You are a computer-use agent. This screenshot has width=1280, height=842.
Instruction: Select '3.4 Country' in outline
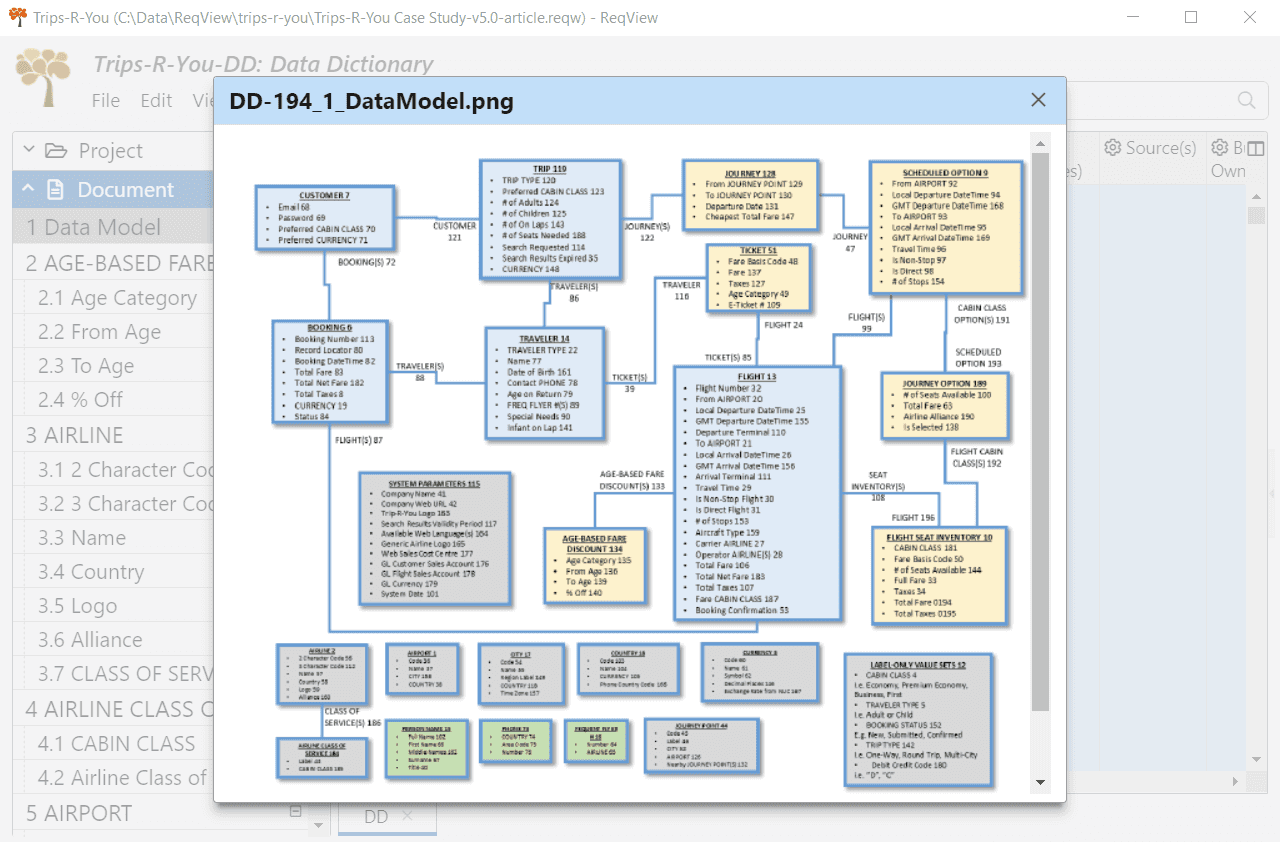pyautogui.click(x=114, y=572)
